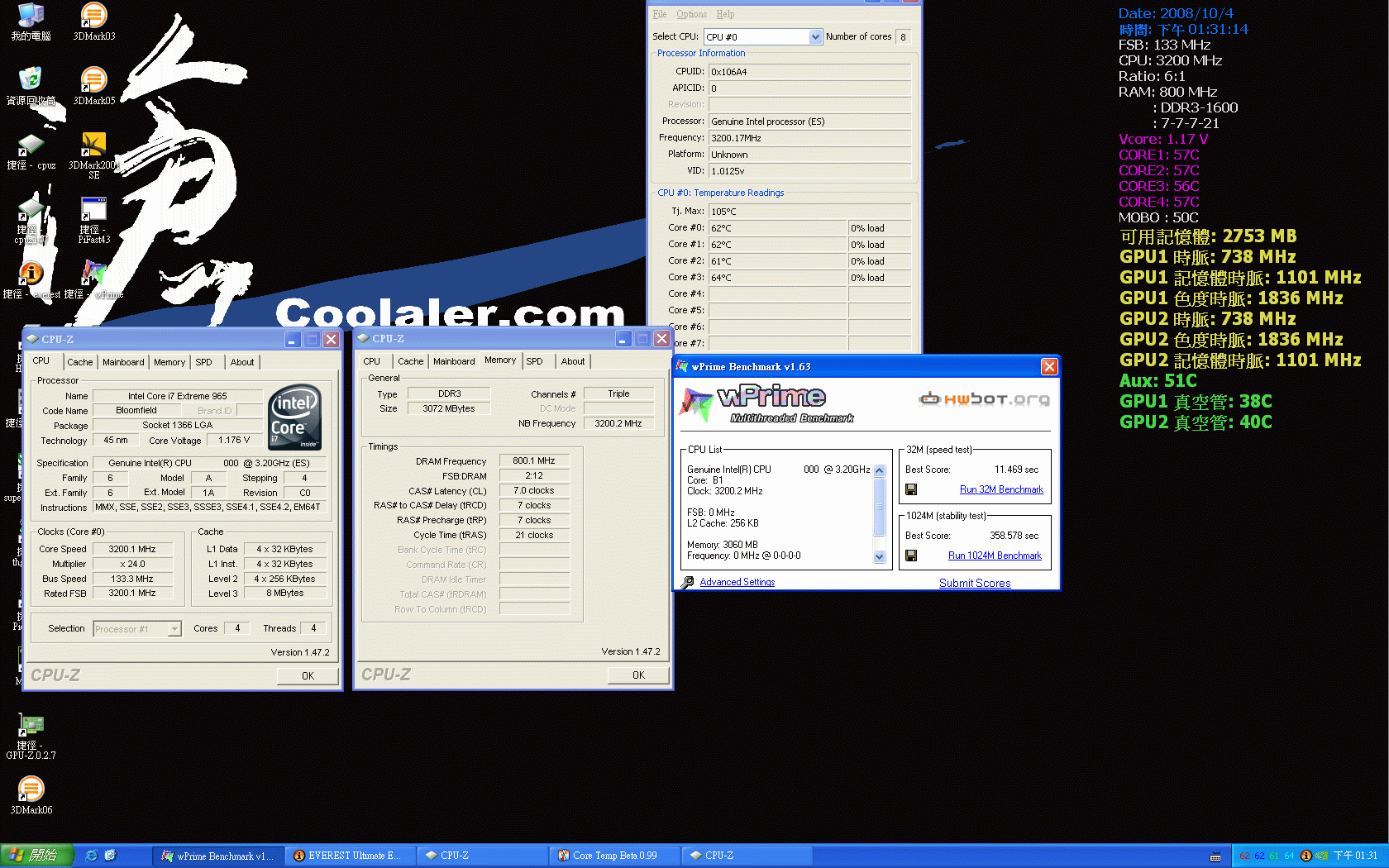1389x868 pixels.
Task: Click the Number of cores field in Core Temp
Action: (903, 37)
